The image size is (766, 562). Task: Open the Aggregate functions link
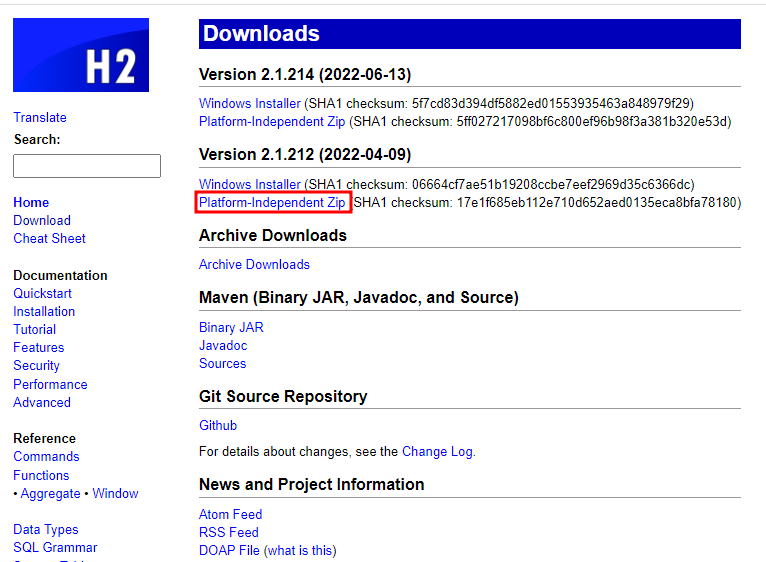50,494
